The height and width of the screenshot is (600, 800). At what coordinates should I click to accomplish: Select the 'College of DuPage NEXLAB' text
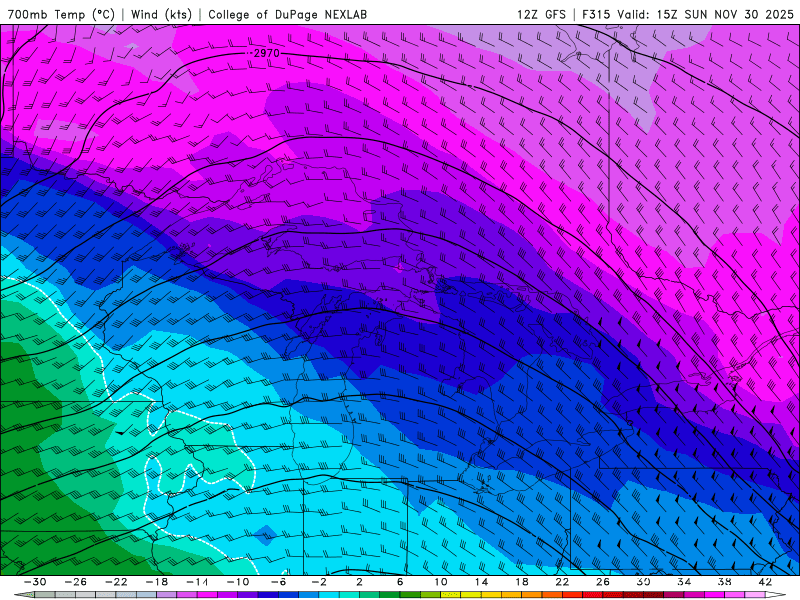[x=287, y=14]
